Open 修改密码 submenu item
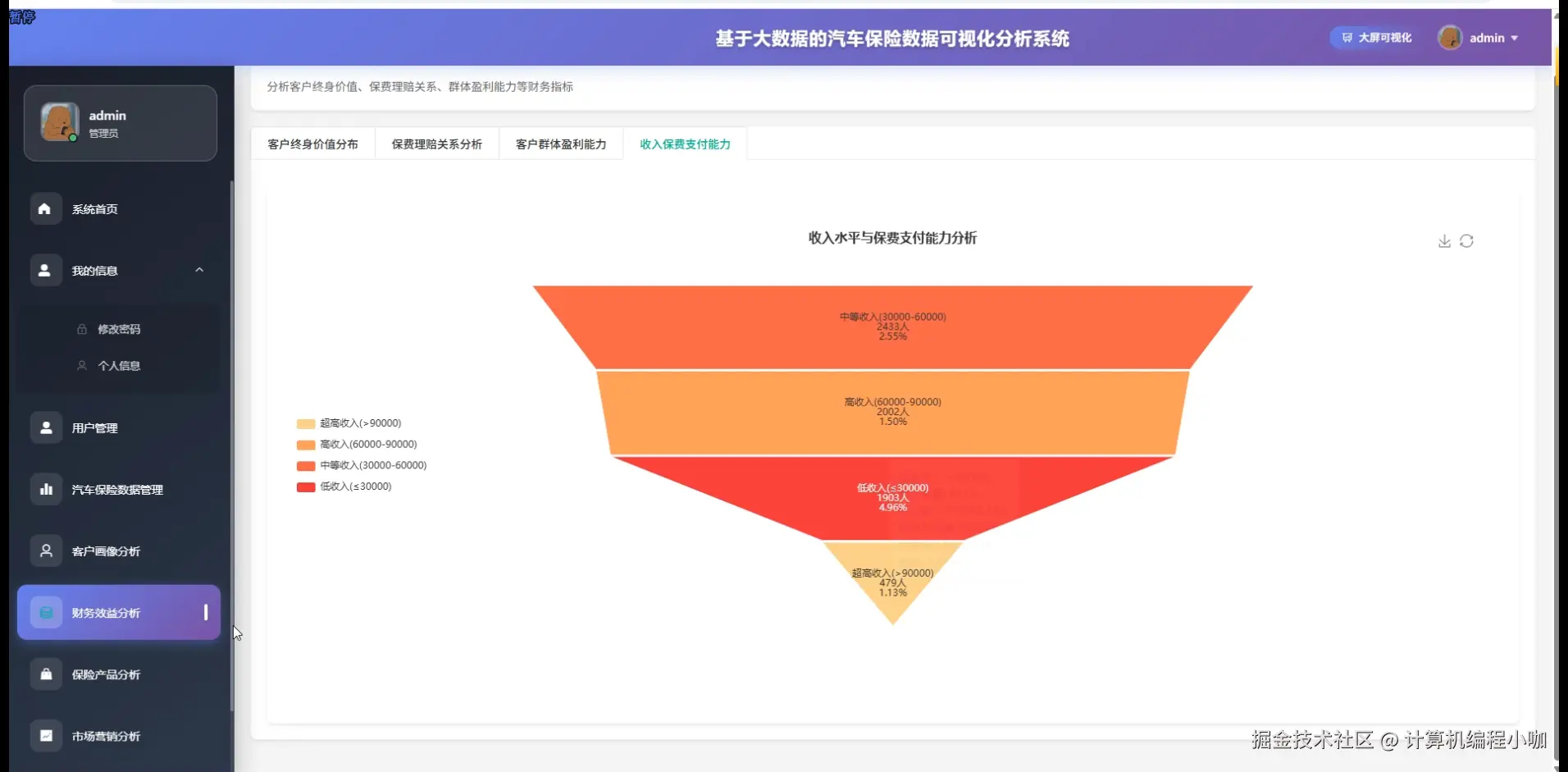The height and width of the screenshot is (772, 1568). [x=119, y=329]
